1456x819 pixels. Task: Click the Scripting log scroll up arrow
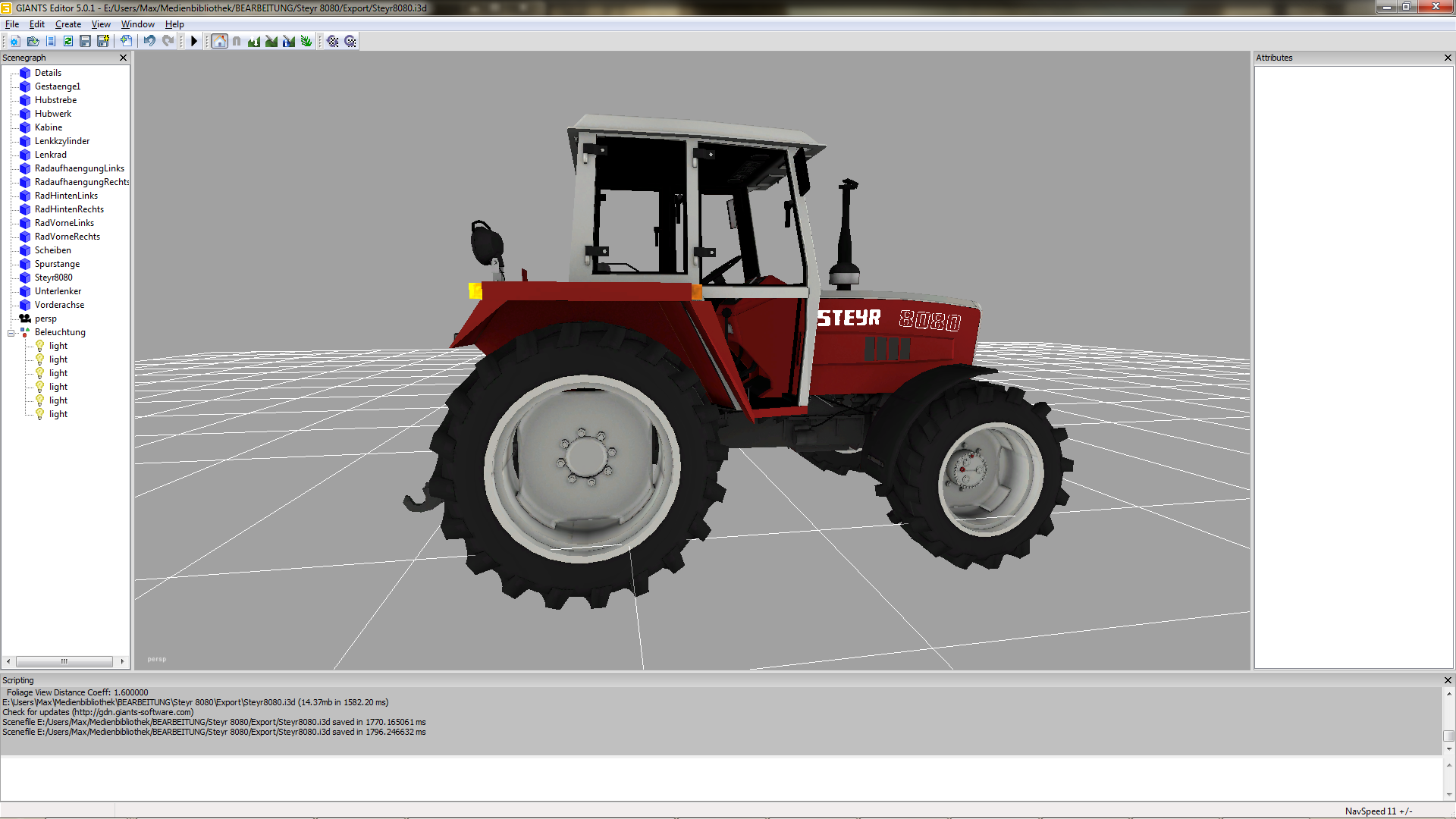tap(1449, 694)
